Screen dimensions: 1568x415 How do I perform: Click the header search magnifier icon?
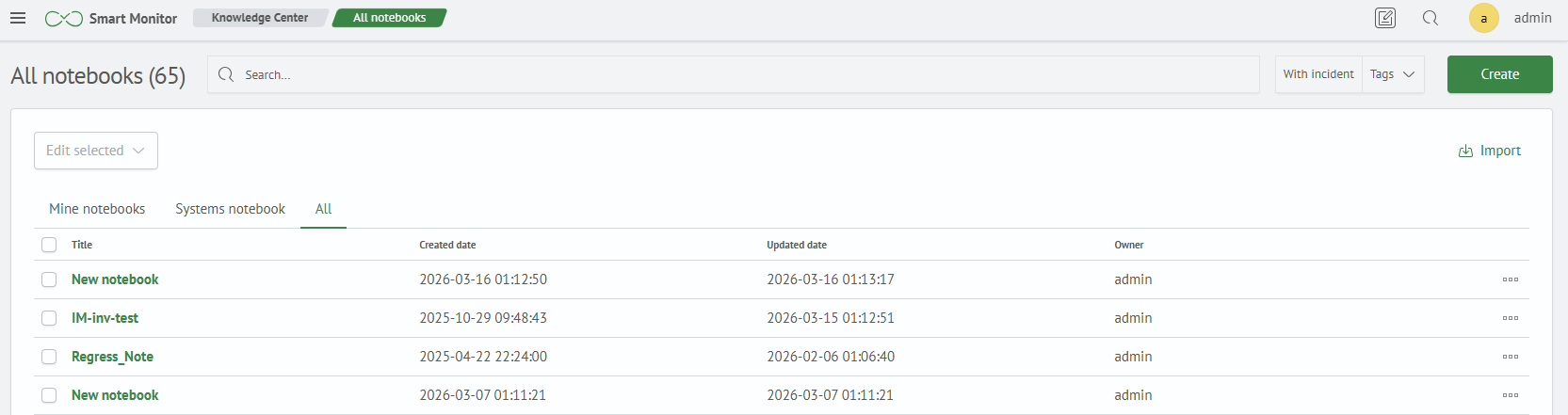coord(1431,18)
